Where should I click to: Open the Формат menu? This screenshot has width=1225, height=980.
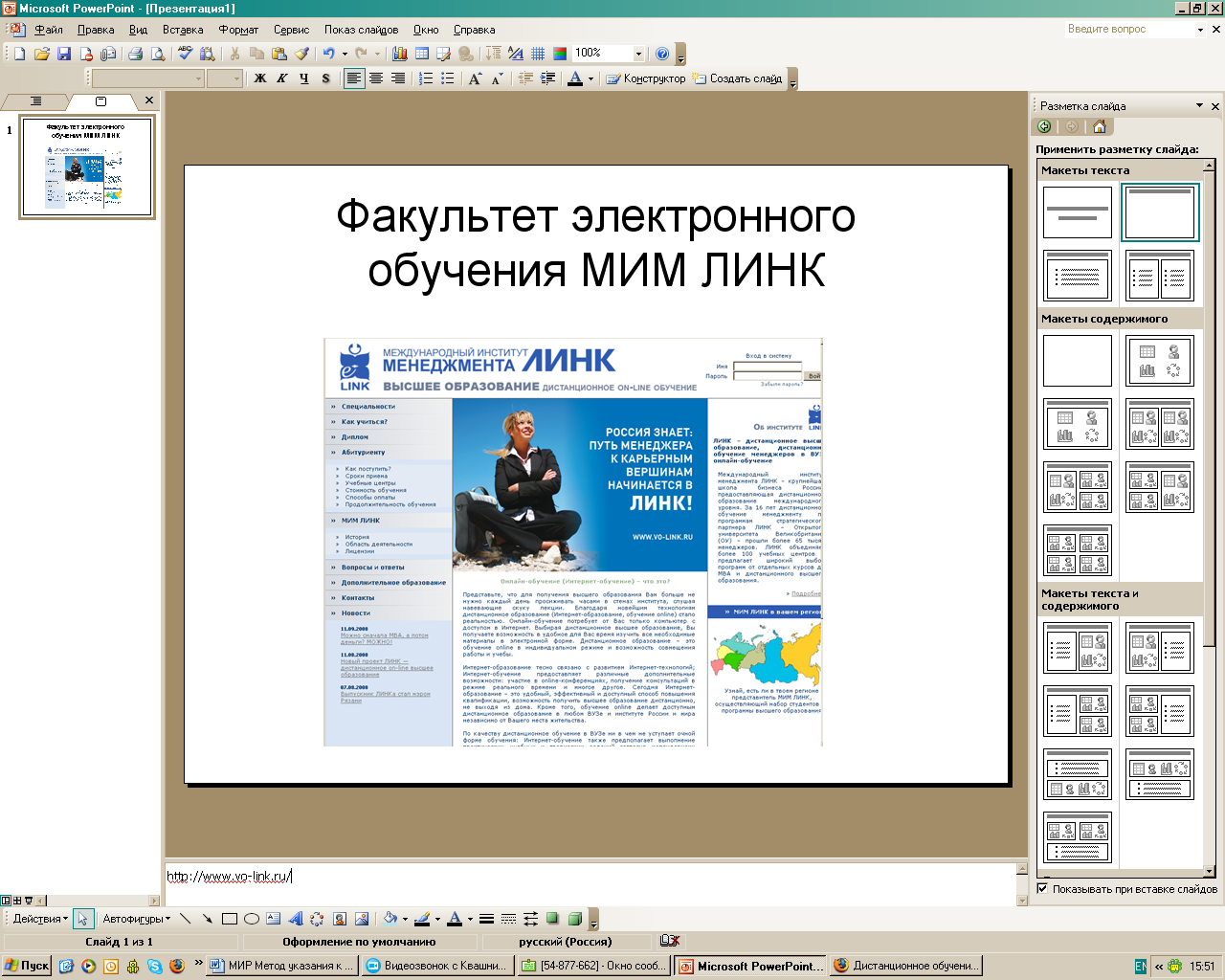[x=238, y=30]
